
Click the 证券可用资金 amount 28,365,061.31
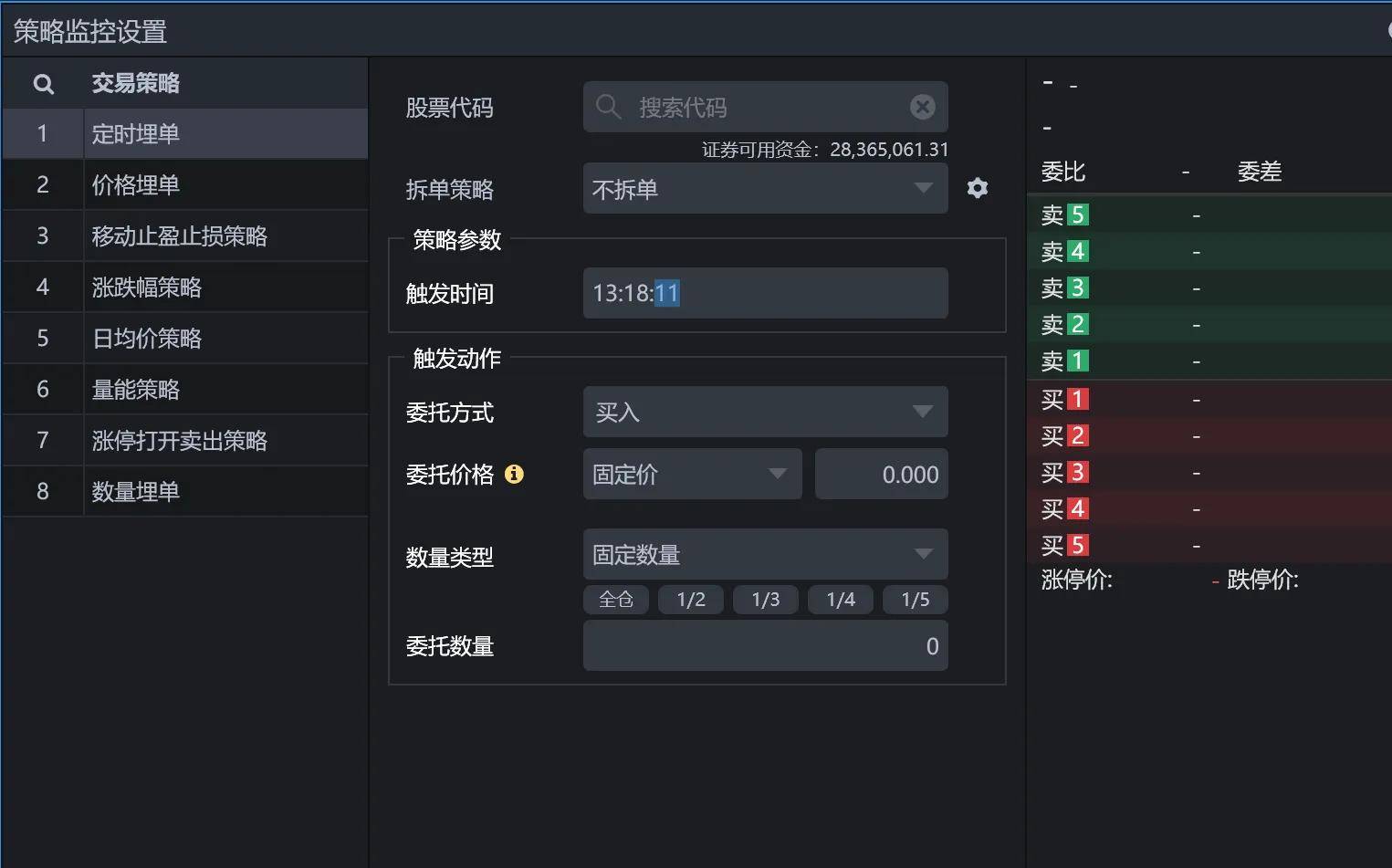point(889,150)
